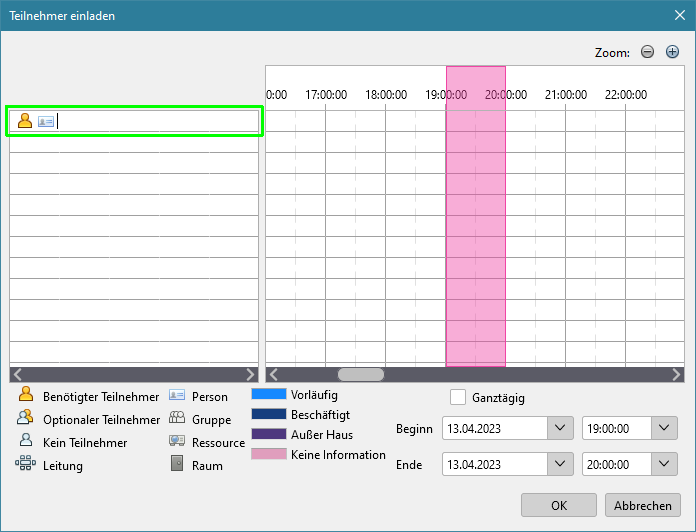Click the Keine Information pink color swatch

(268, 455)
